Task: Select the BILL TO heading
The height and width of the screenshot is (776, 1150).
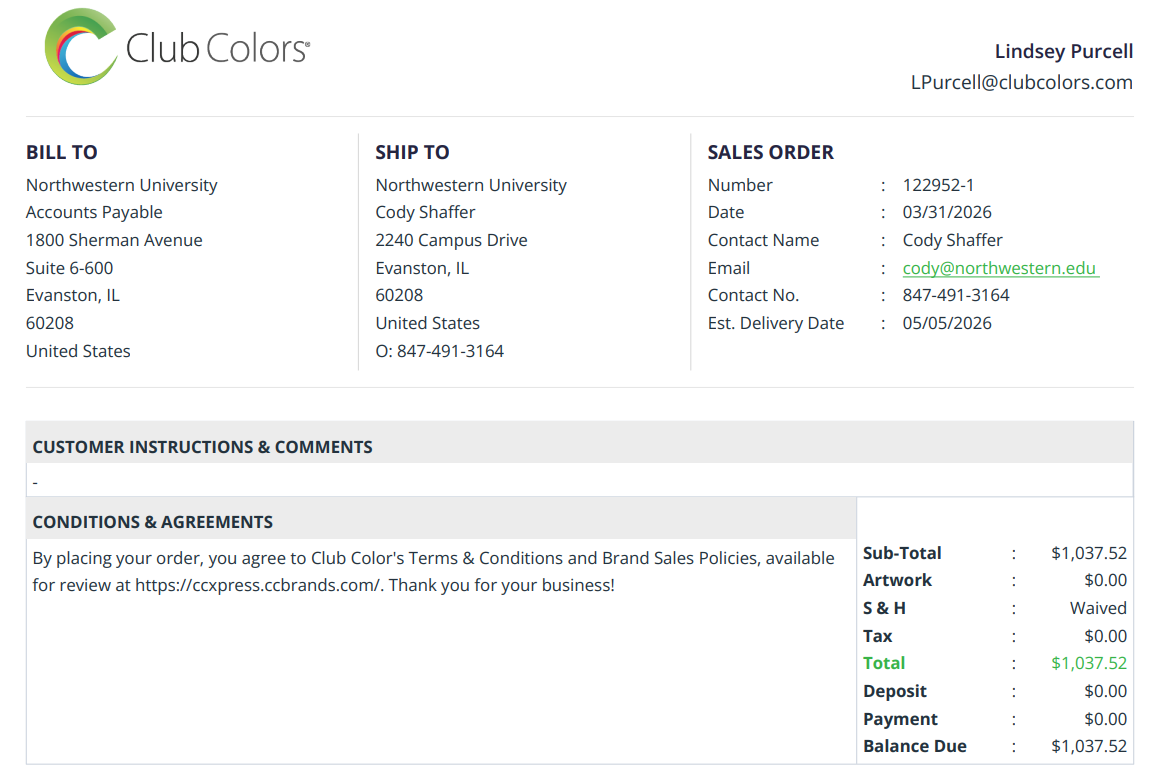Action: tap(62, 152)
